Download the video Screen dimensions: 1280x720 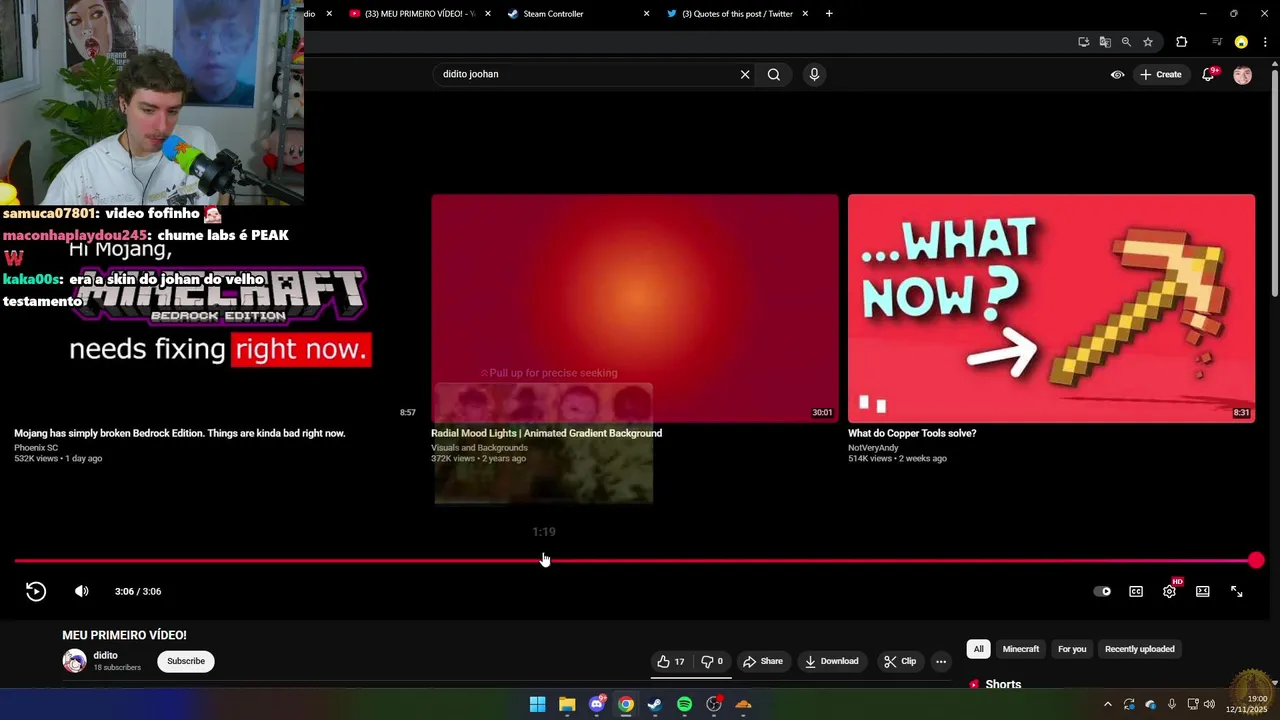(x=832, y=661)
